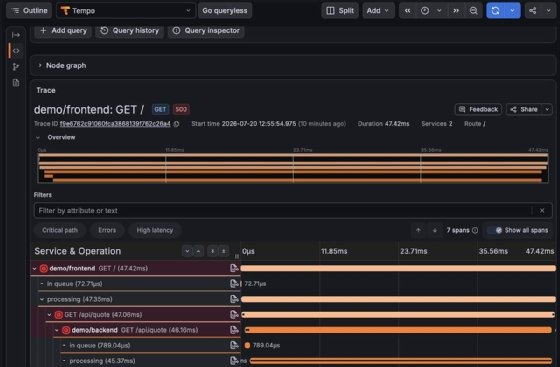This screenshot has height=367, width=560.
Task: Collapse all spans
Action: tap(224, 251)
